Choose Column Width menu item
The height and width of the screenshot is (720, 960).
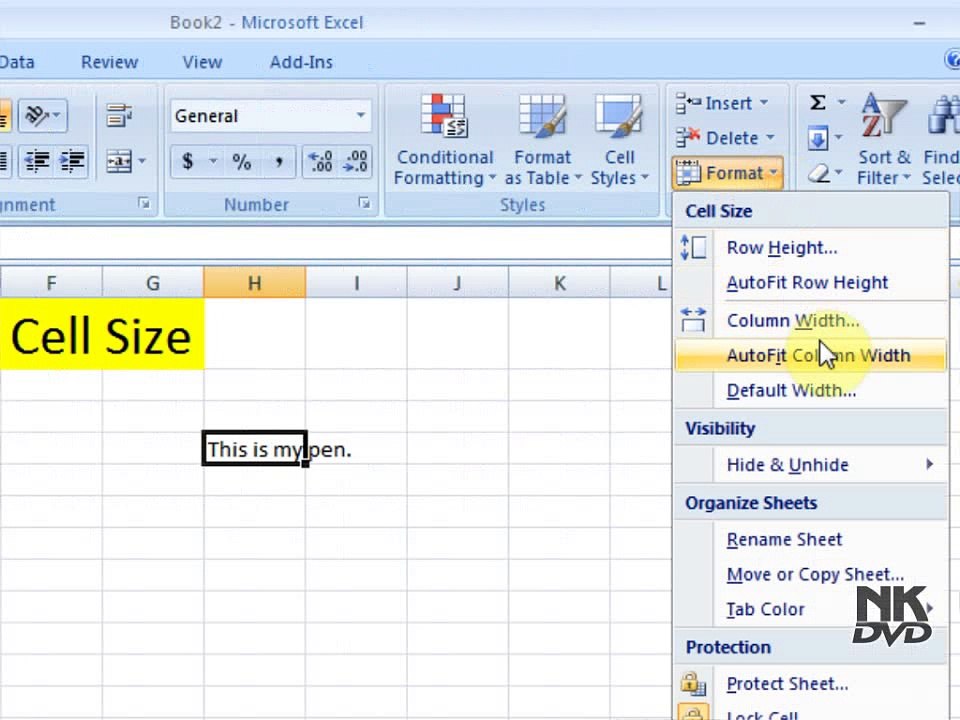click(811, 320)
